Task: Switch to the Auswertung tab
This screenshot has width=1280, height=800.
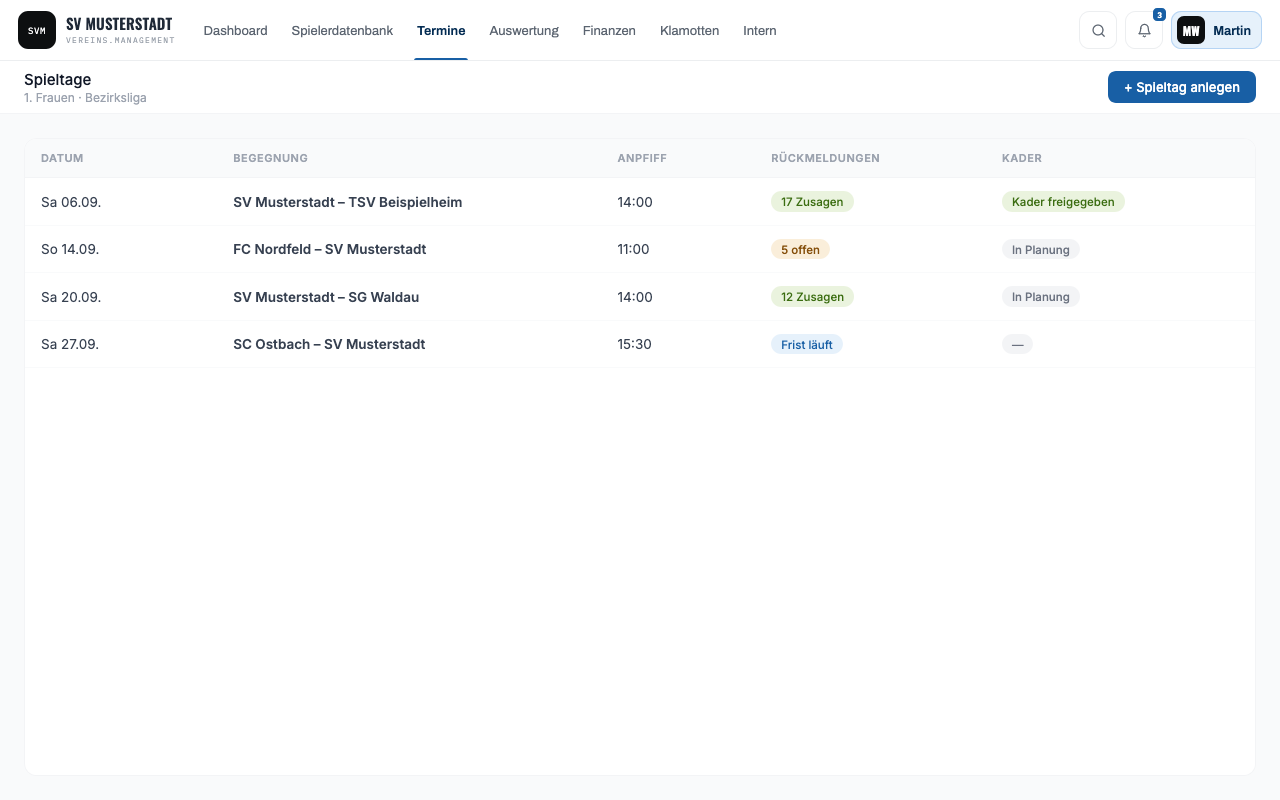Action: point(524,30)
